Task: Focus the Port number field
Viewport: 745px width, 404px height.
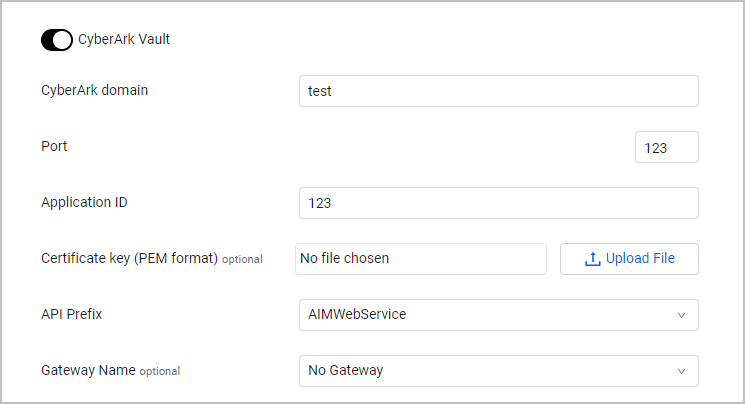Action: (666, 147)
